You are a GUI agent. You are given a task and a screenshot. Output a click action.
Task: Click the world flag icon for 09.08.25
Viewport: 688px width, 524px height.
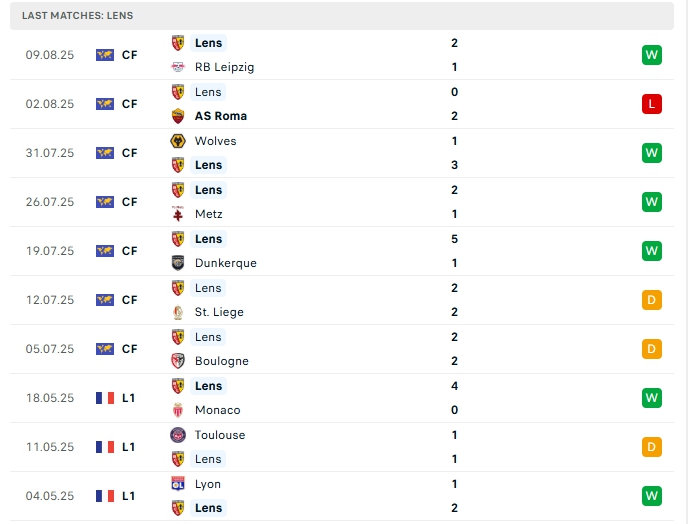(x=105, y=55)
